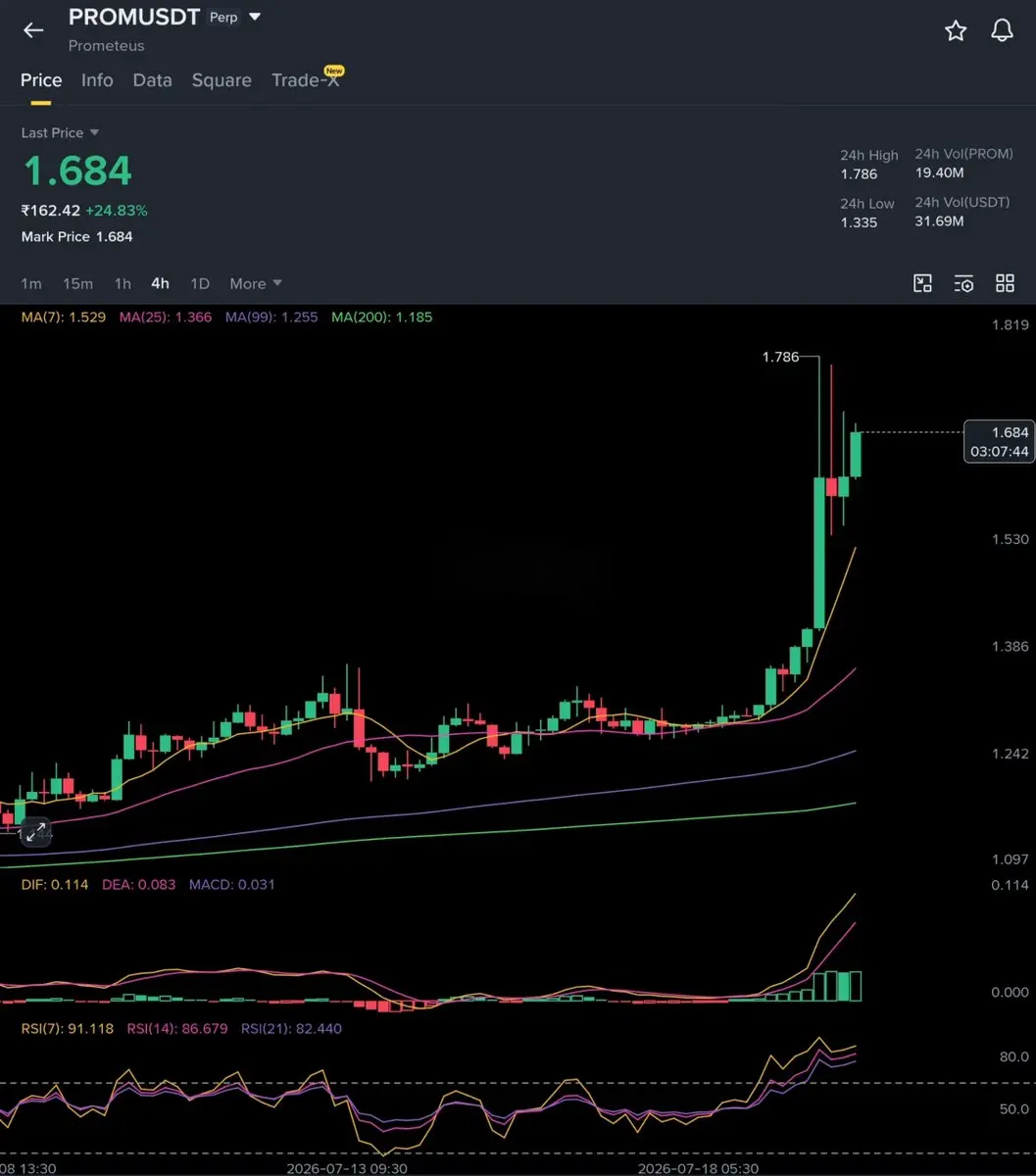
Task: Click the MACD 0.031 label
Action: pos(231,884)
